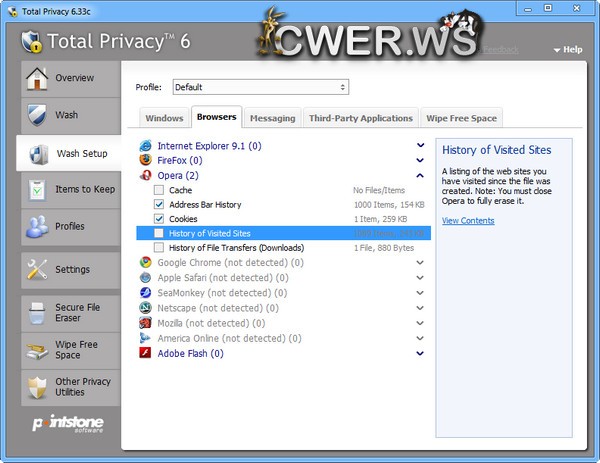Click the View Contents link
The image size is (600, 463).
468,220
